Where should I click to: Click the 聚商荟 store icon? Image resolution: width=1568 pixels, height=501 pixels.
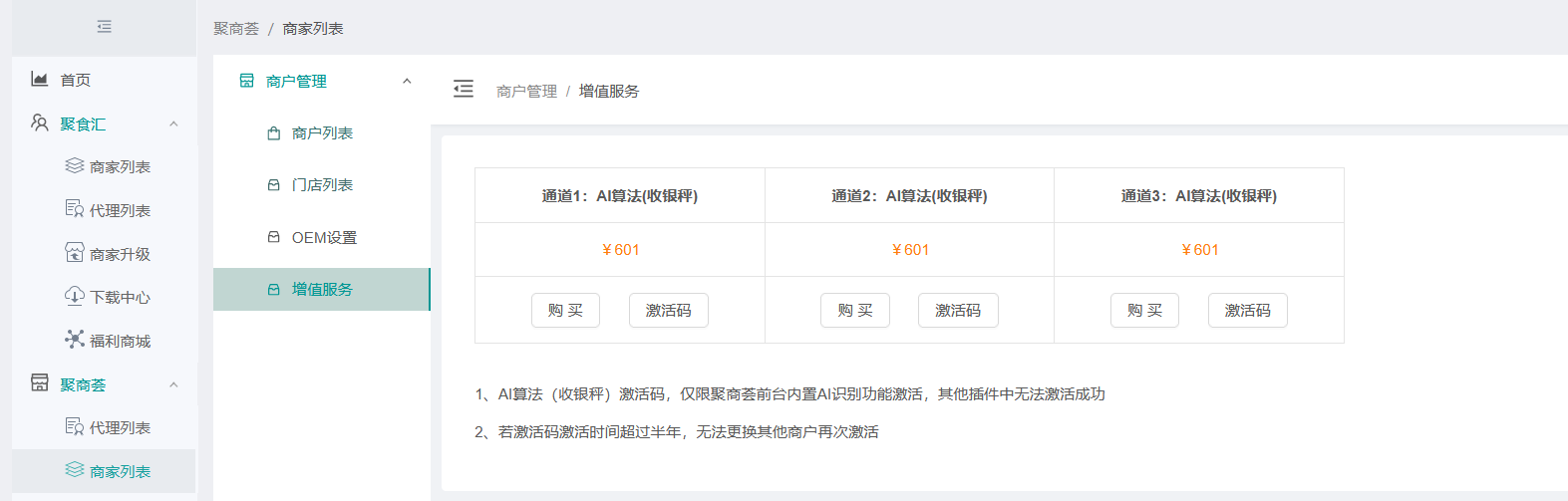40,383
